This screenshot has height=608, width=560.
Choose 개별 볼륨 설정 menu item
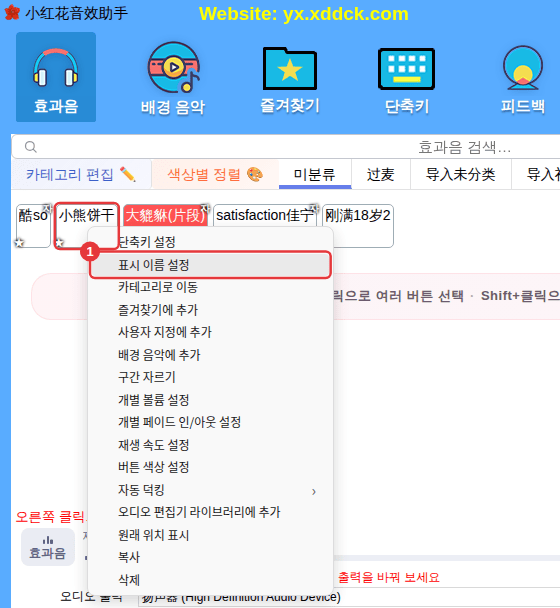point(210,400)
